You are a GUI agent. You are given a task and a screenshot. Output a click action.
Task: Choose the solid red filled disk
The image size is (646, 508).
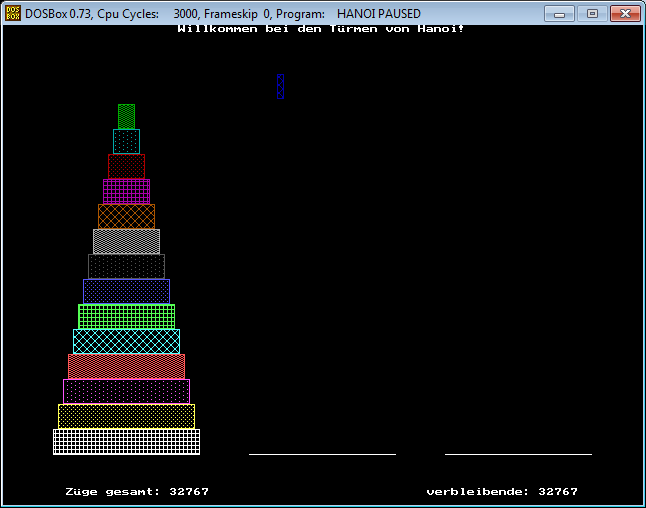click(x=126, y=366)
